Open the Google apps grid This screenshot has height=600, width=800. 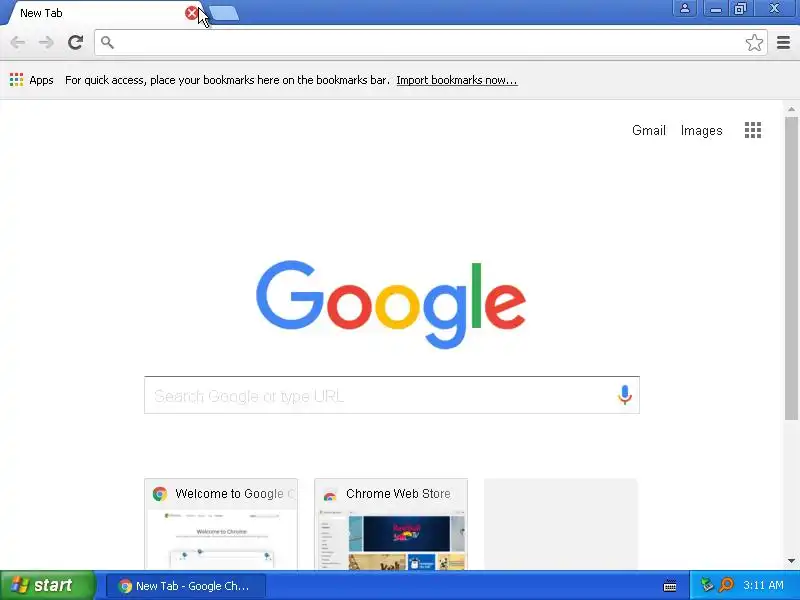(753, 130)
